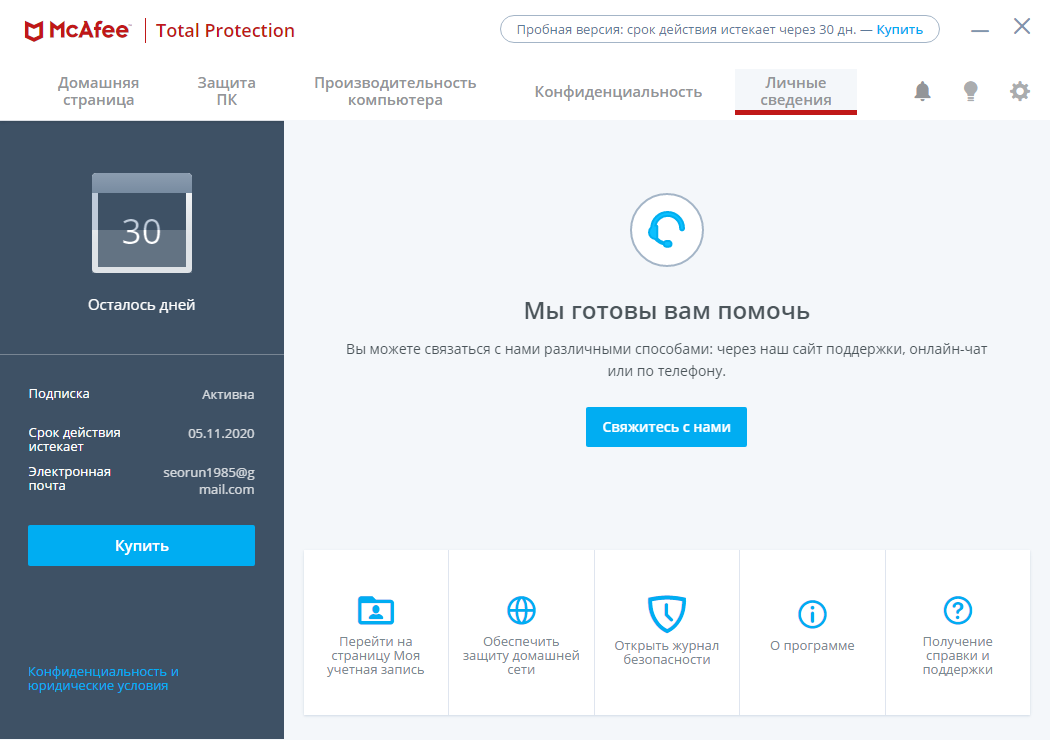The image size is (1050, 740).
Task: Click the 30 days calendar icon
Action: point(142,223)
